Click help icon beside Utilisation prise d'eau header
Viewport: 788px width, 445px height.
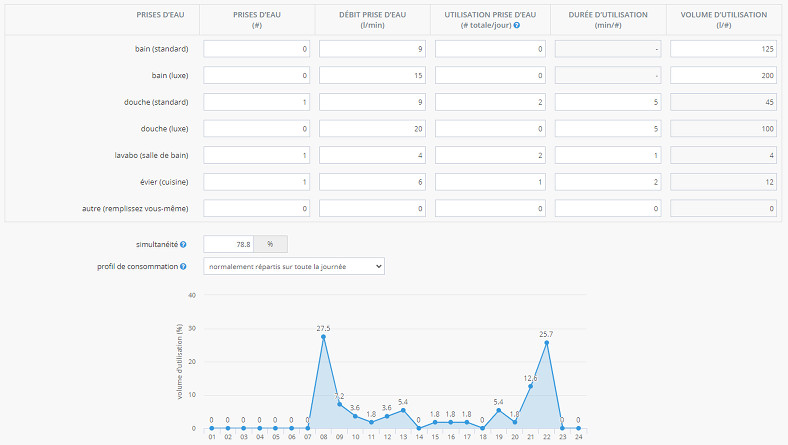click(516, 25)
